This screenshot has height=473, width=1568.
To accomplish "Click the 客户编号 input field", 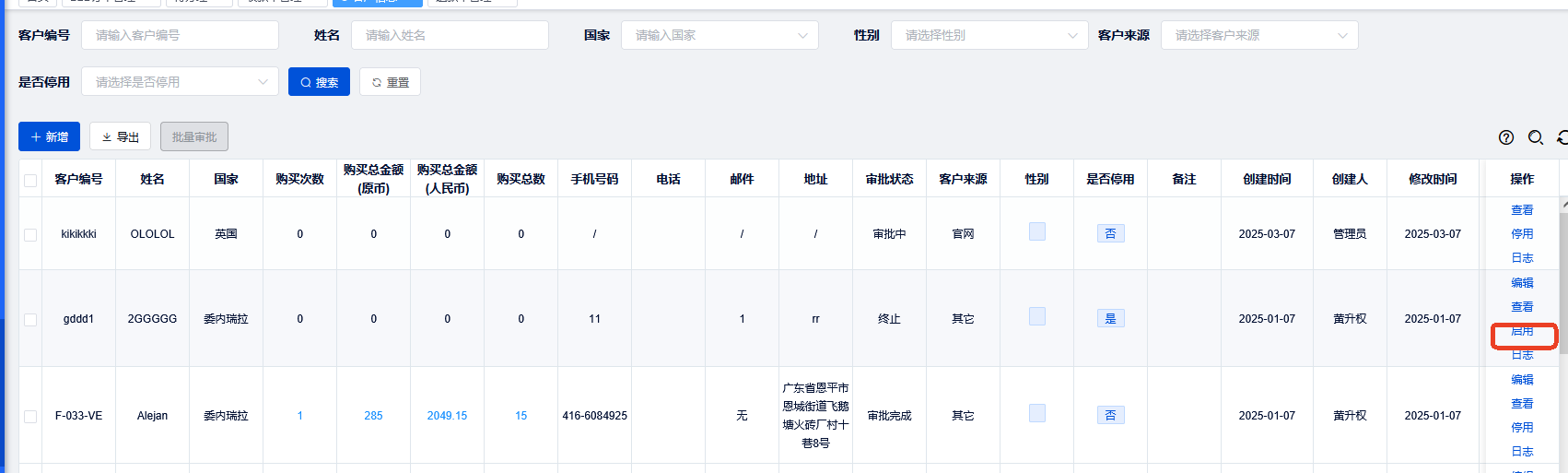I will [180, 35].
